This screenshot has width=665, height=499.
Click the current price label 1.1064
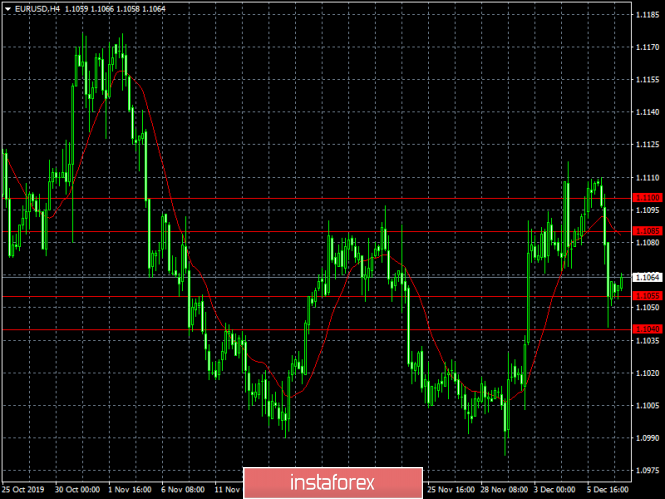647,277
